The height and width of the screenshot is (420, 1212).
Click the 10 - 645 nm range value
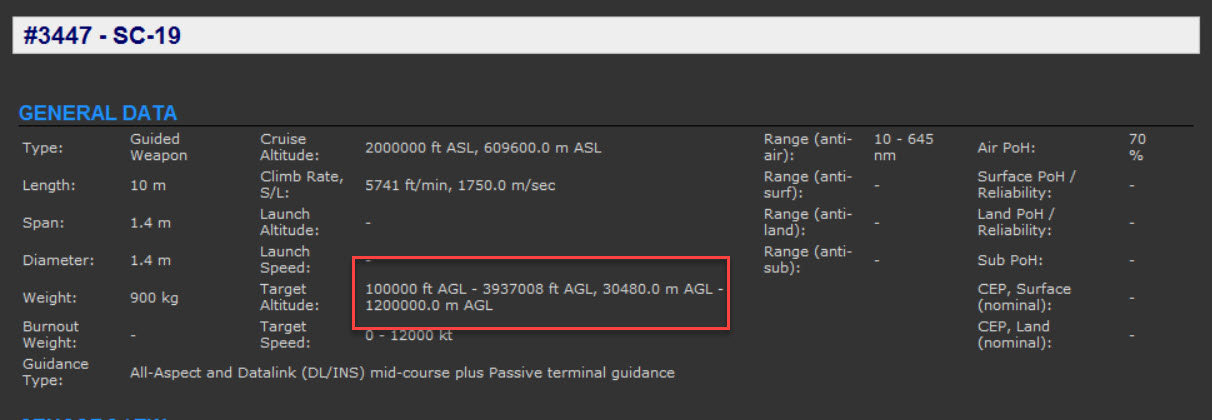902,147
